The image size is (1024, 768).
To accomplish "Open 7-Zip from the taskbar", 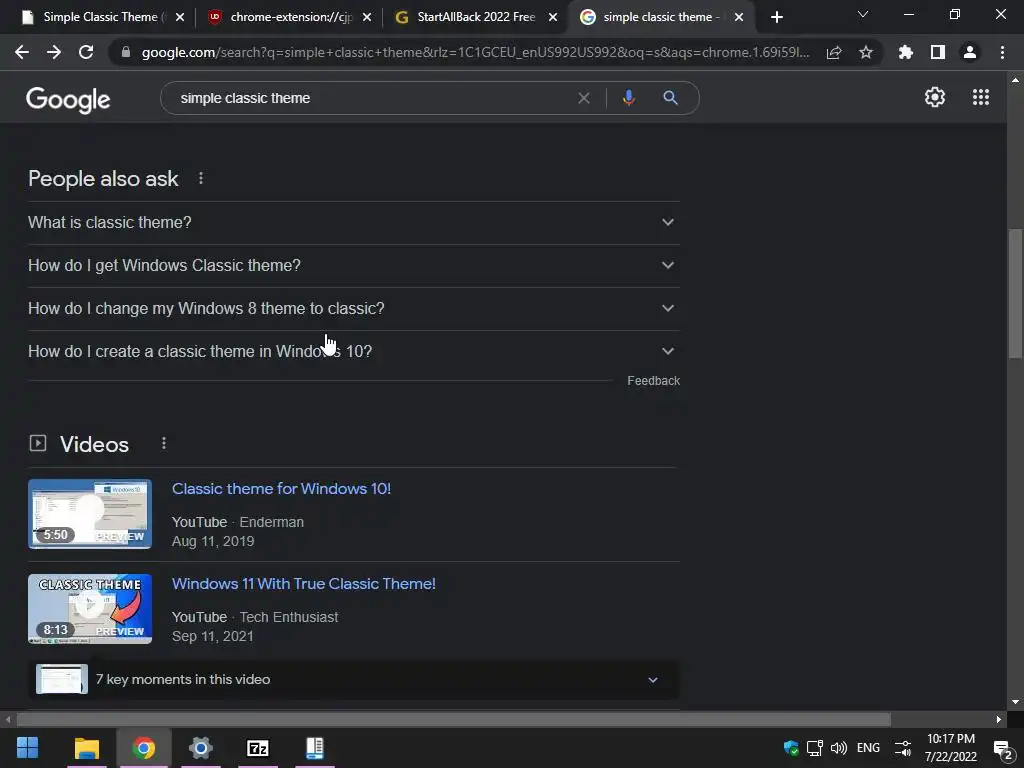I will pyautogui.click(x=258, y=748).
